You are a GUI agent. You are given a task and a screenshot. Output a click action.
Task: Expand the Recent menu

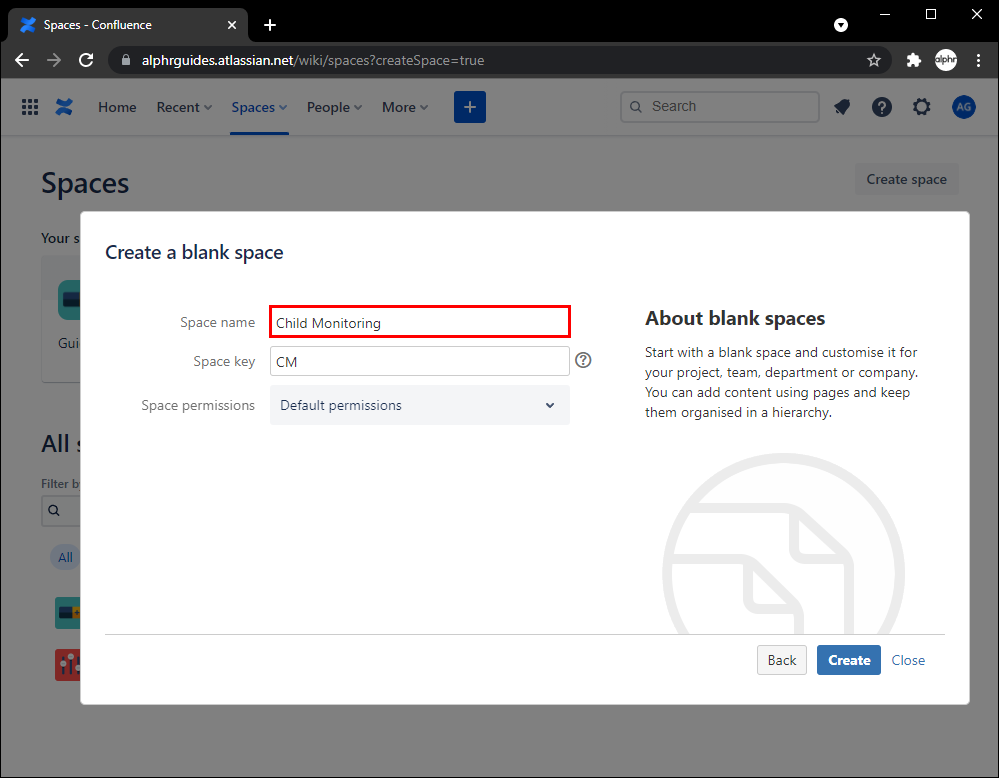click(x=184, y=107)
